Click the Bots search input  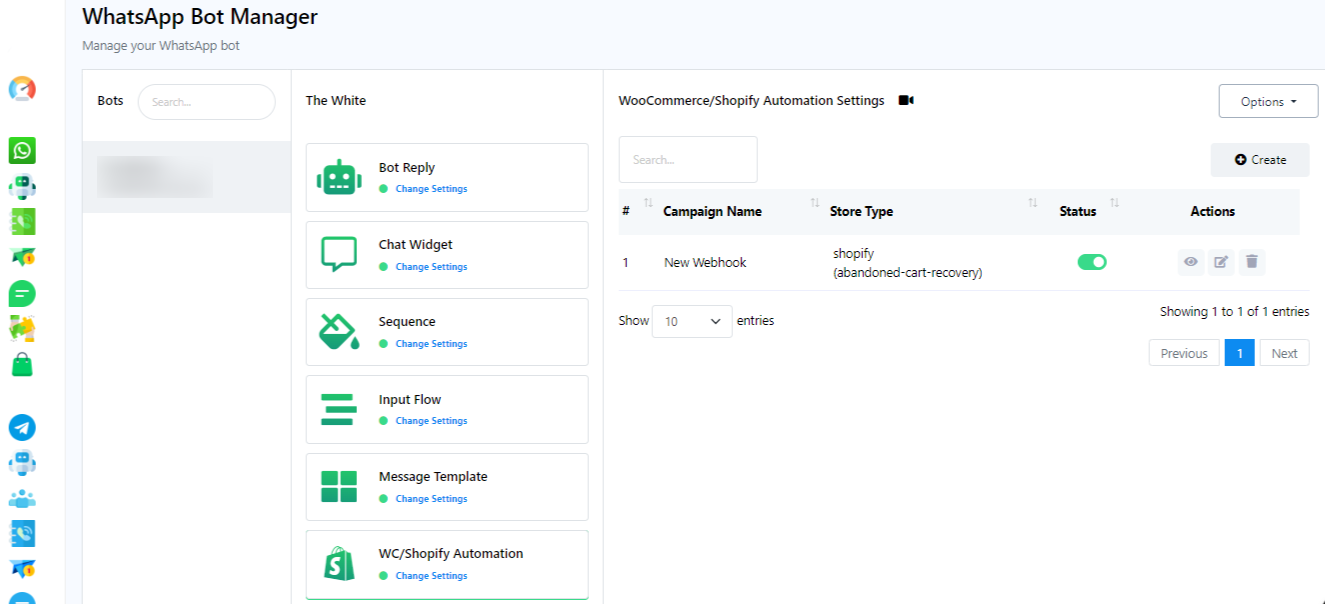coord(206,102)
